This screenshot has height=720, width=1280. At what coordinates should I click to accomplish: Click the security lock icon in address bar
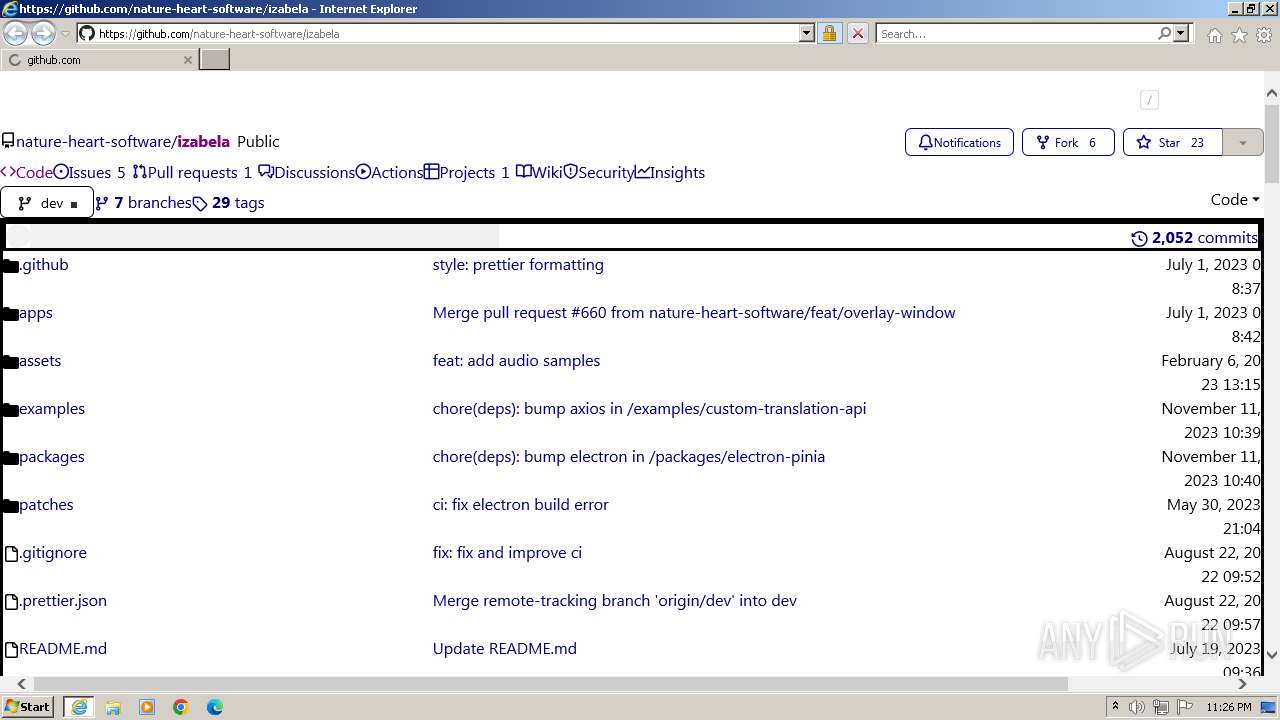pos(829,33)
